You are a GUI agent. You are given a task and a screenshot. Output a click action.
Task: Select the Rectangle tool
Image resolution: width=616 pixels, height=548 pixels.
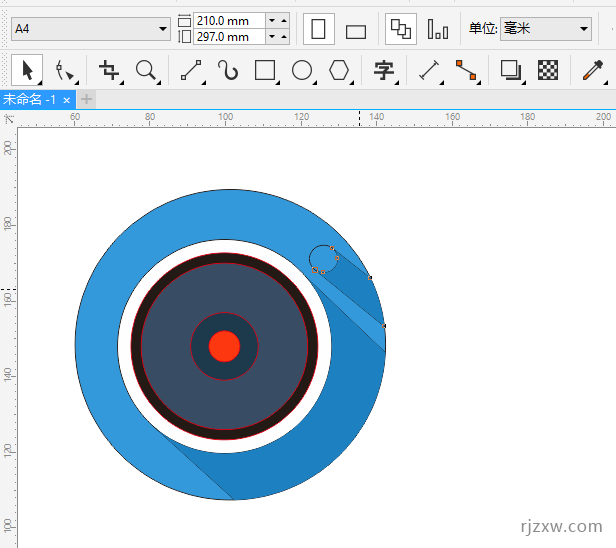[265, 70]
